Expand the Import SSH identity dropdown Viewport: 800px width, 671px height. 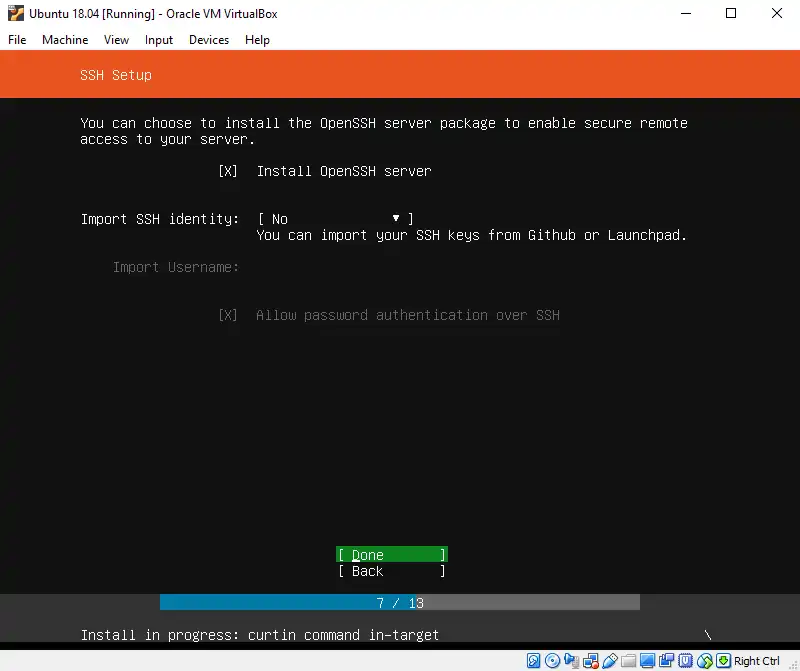point(335,219)
